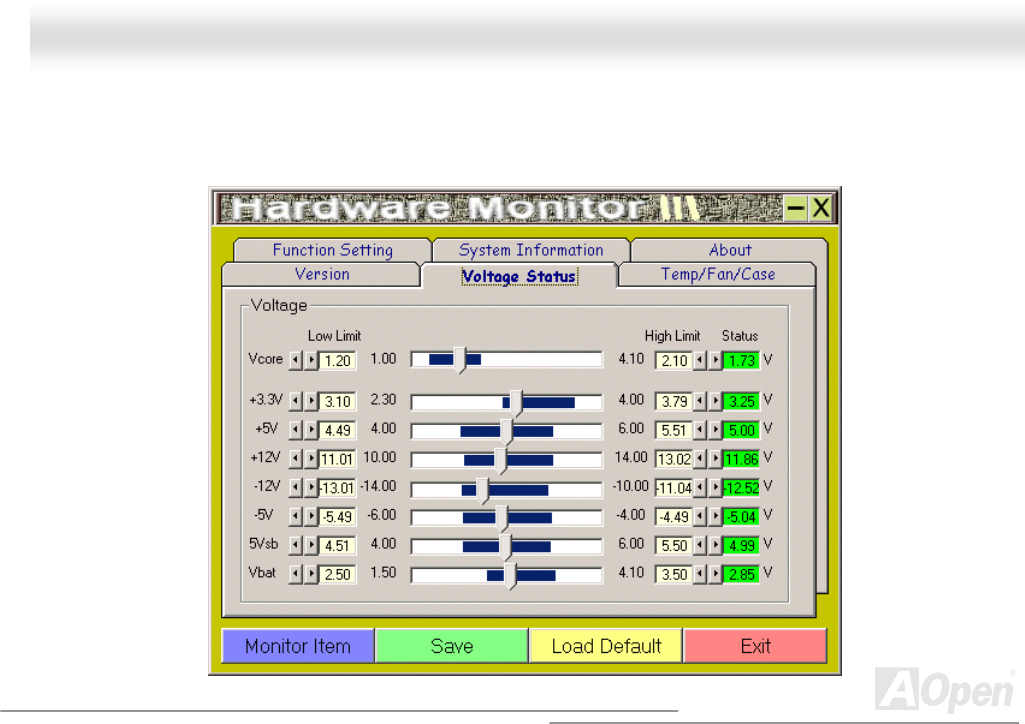Image resolution: width=1025 pixels, height=724 pixels.
Task: Increase 5Vsb high limit with right arrow
Action: [x=715, y=545]
